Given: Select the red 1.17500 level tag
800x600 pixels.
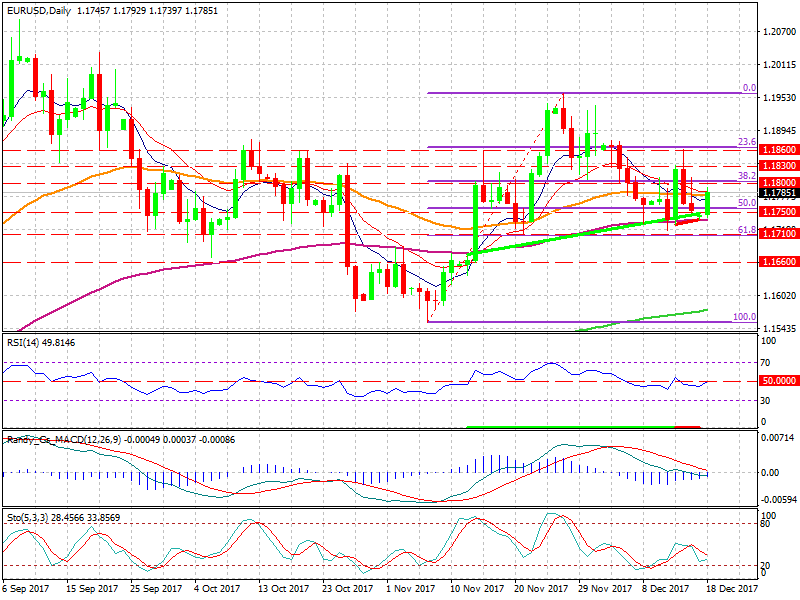Looking at the screenshot, I should point(779,212).
